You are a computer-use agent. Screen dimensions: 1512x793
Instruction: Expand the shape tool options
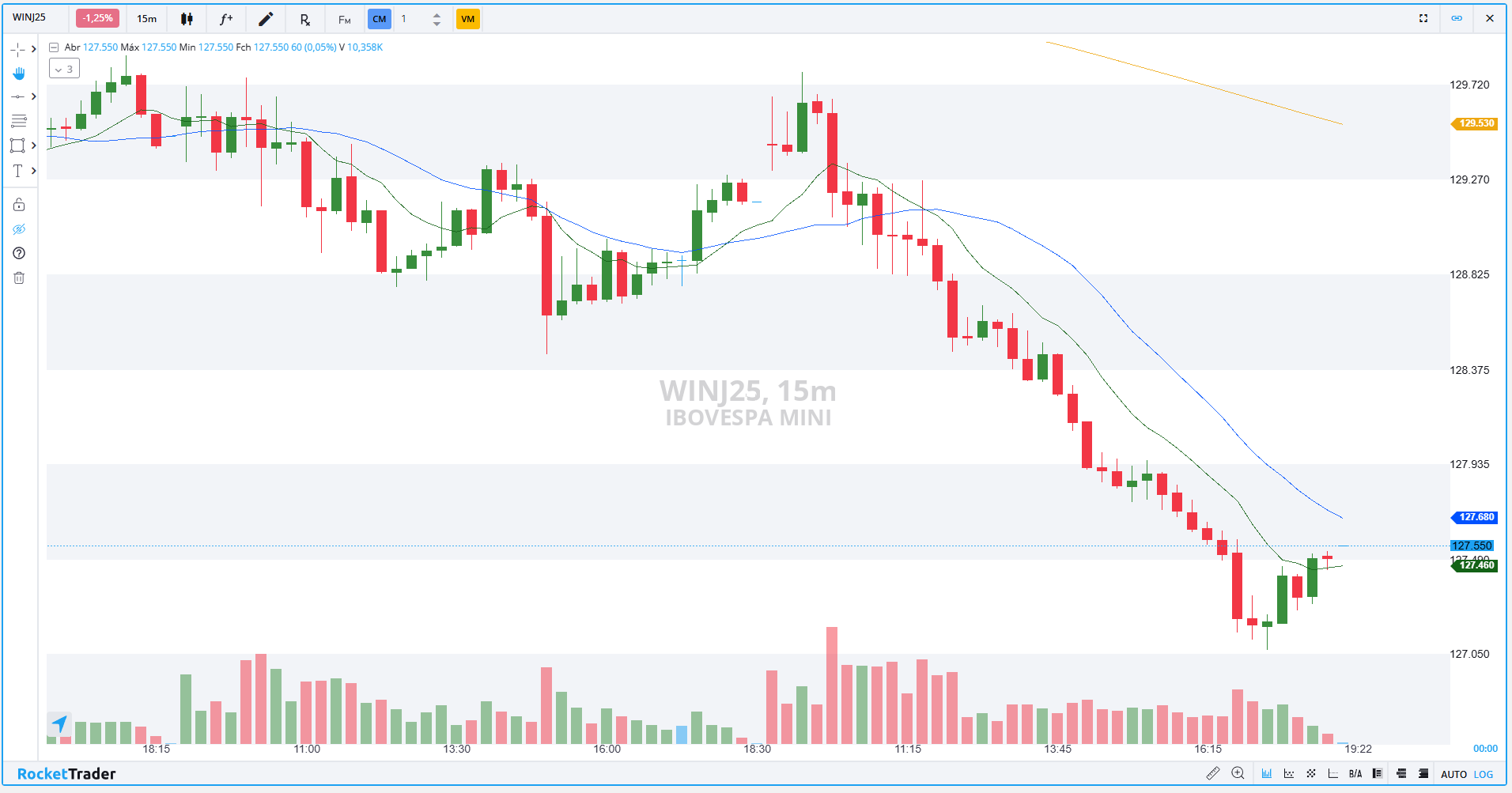pyautogui.click(x=33, y=145)
